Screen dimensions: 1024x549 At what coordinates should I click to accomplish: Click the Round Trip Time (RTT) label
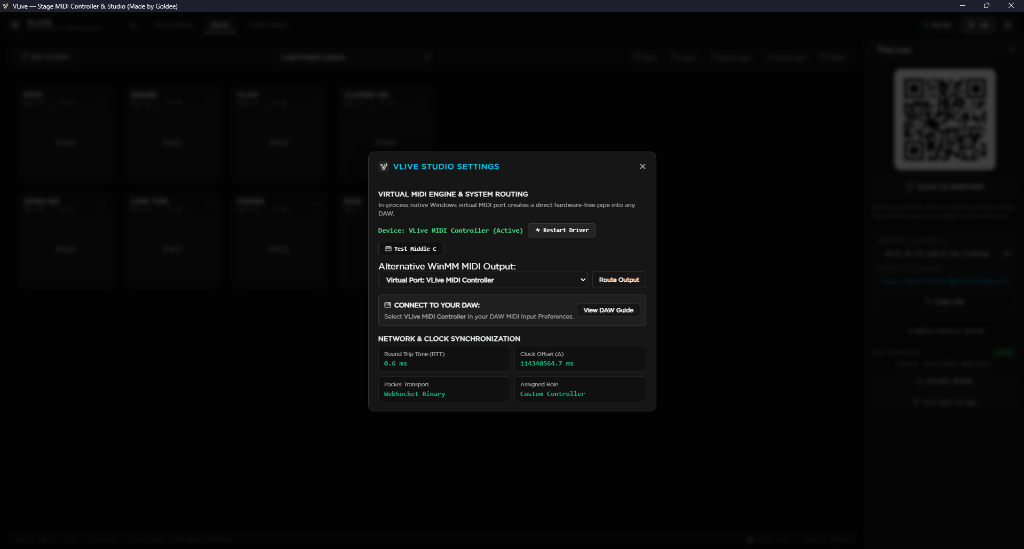[x=414, y=354]
